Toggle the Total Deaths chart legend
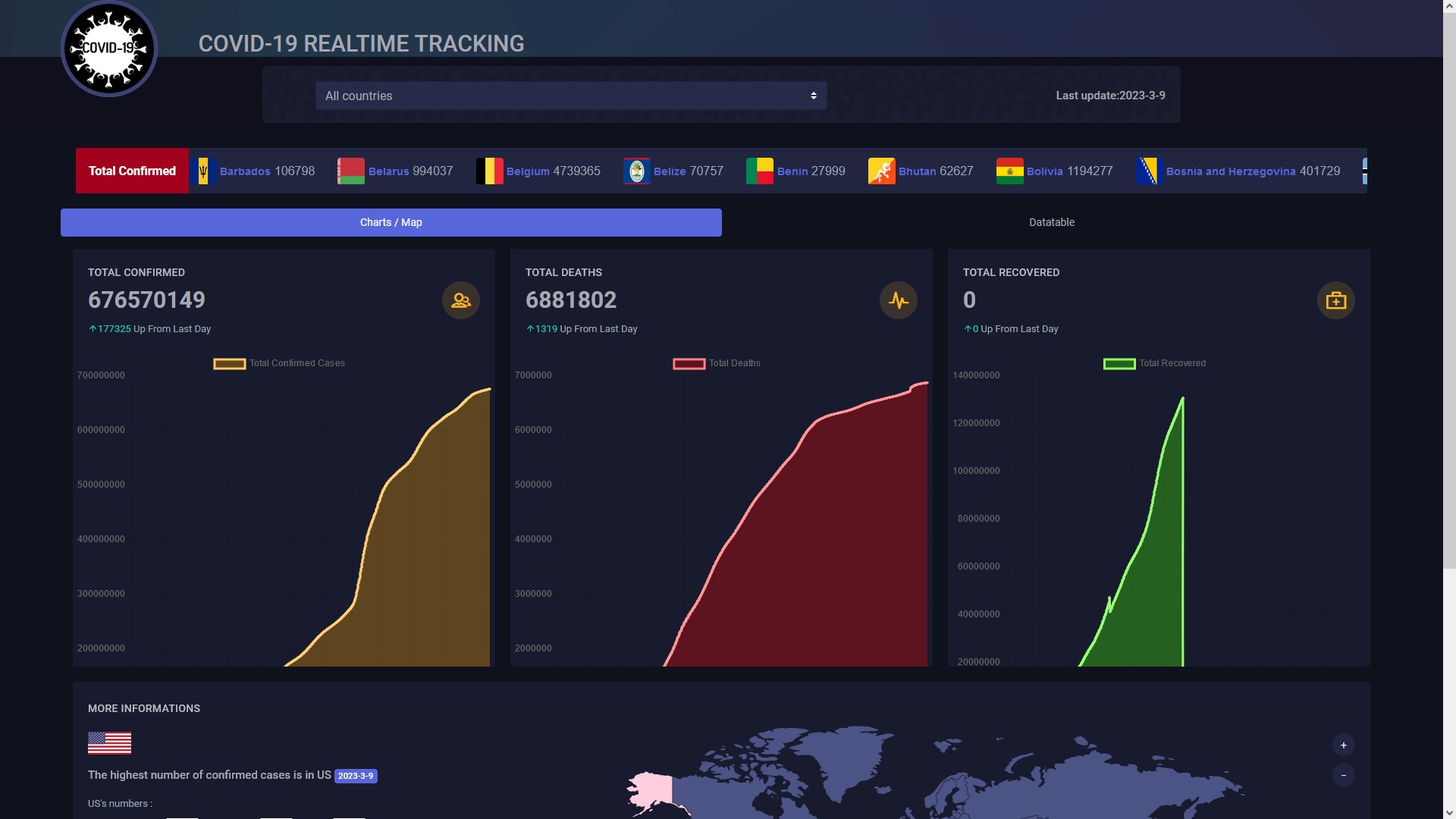 (x=717, y=363)
